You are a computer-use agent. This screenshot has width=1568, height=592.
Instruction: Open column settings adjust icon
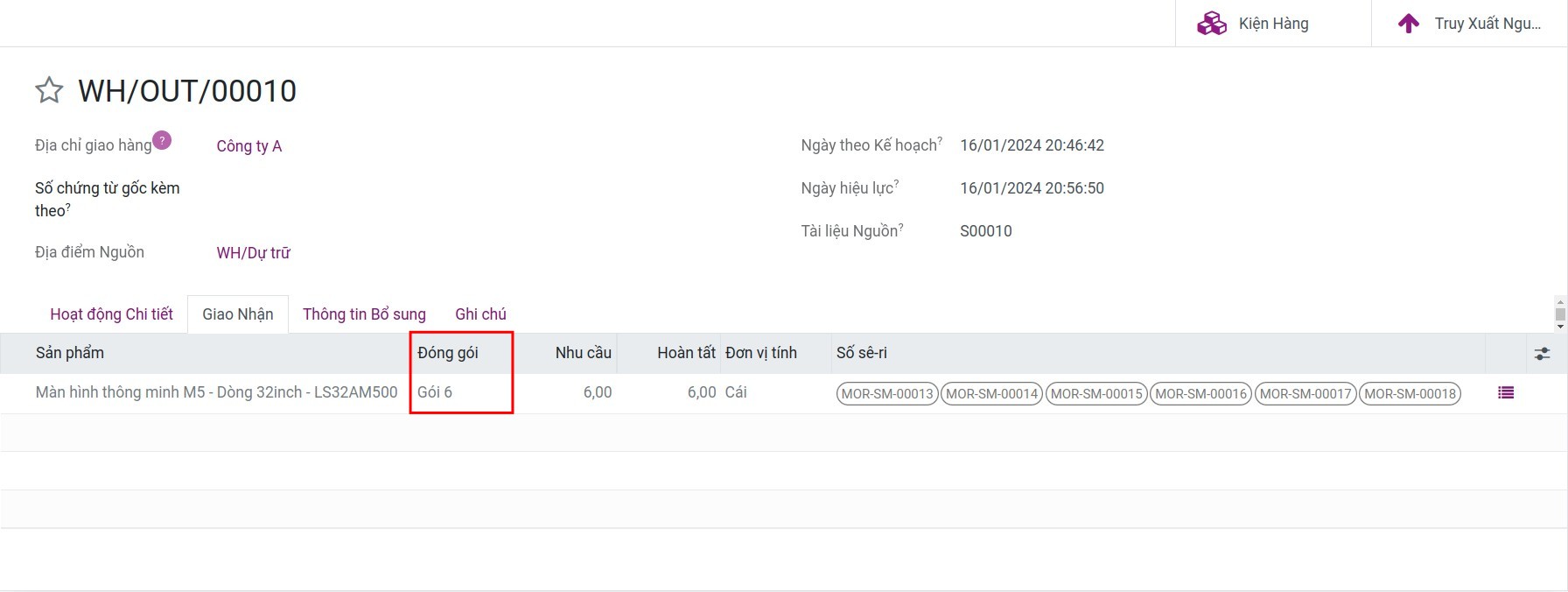coord(1542,354)
